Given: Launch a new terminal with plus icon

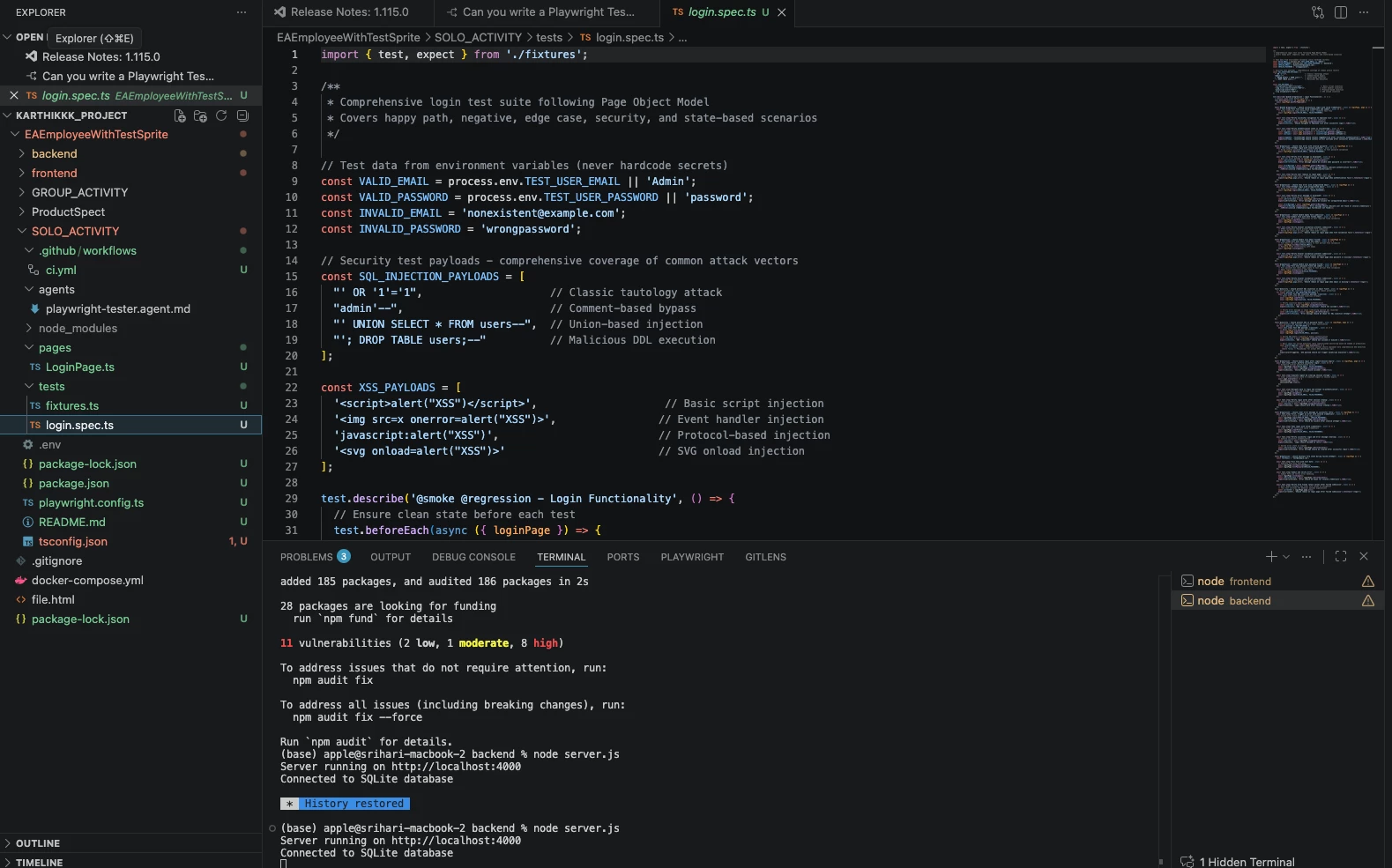Looking at the screenshot, I should [1271, 557].
